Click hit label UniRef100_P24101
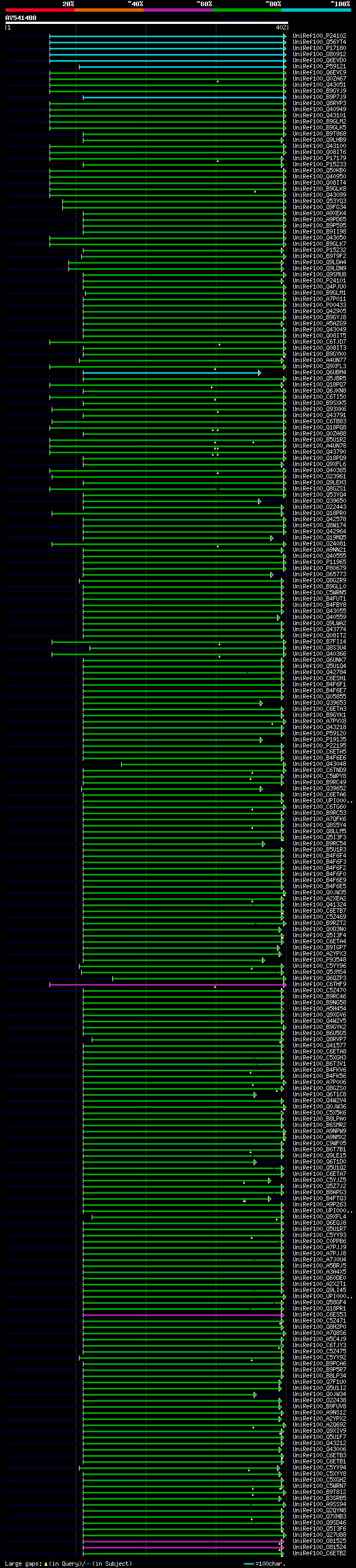The image size is (356, 1568). (319, 280)
